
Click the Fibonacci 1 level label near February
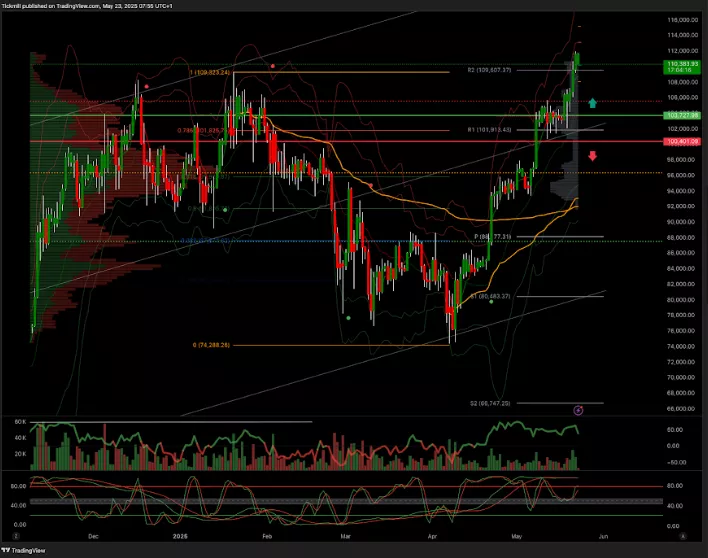[210, 73]
